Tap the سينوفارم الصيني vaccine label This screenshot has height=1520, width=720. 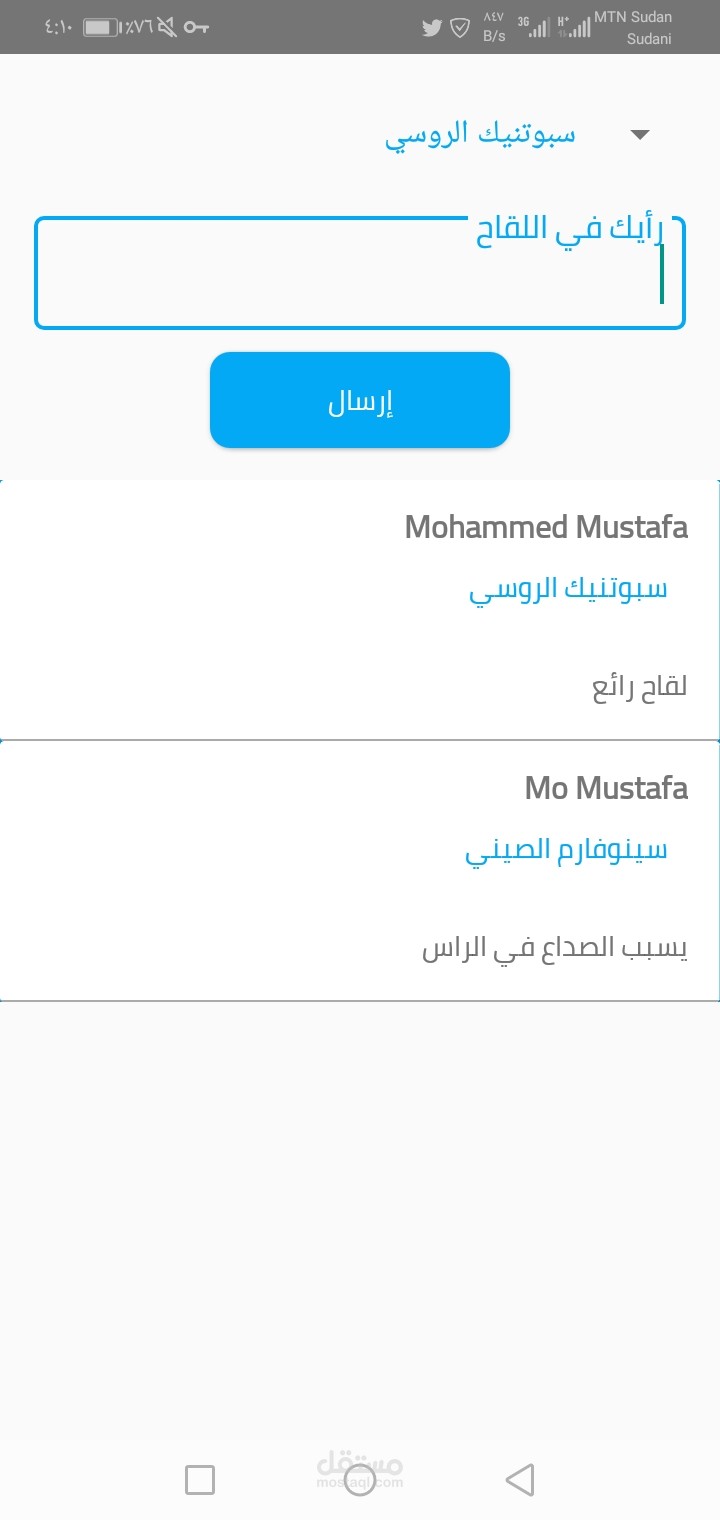[x=566, y=850]
